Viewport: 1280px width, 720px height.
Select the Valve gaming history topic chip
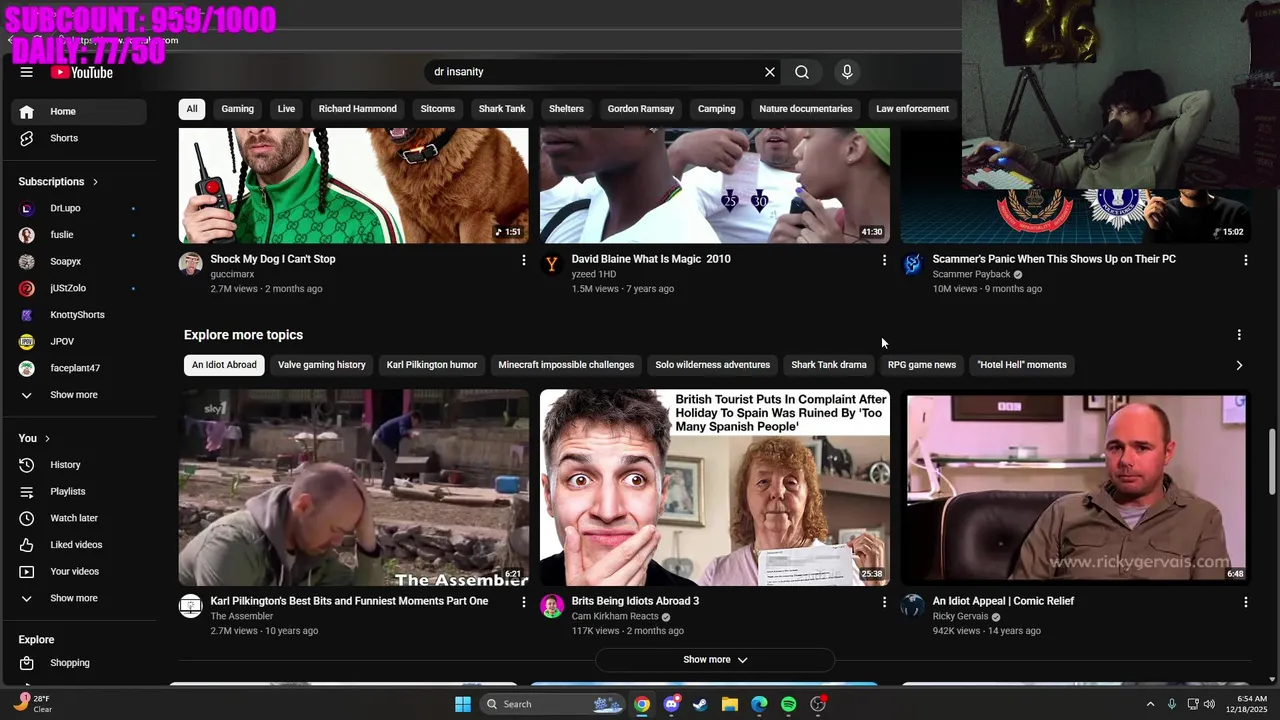coord(322,365)
